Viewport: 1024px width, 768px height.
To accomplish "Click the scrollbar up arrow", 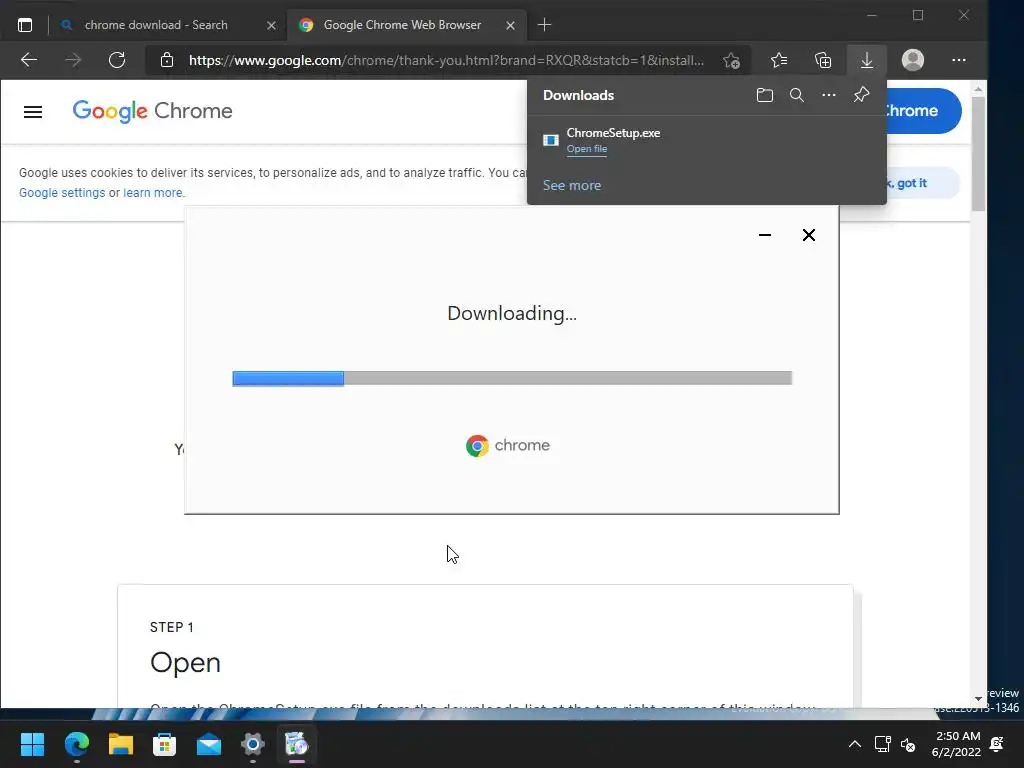I will pyautogui.click(x=978, y=89).
